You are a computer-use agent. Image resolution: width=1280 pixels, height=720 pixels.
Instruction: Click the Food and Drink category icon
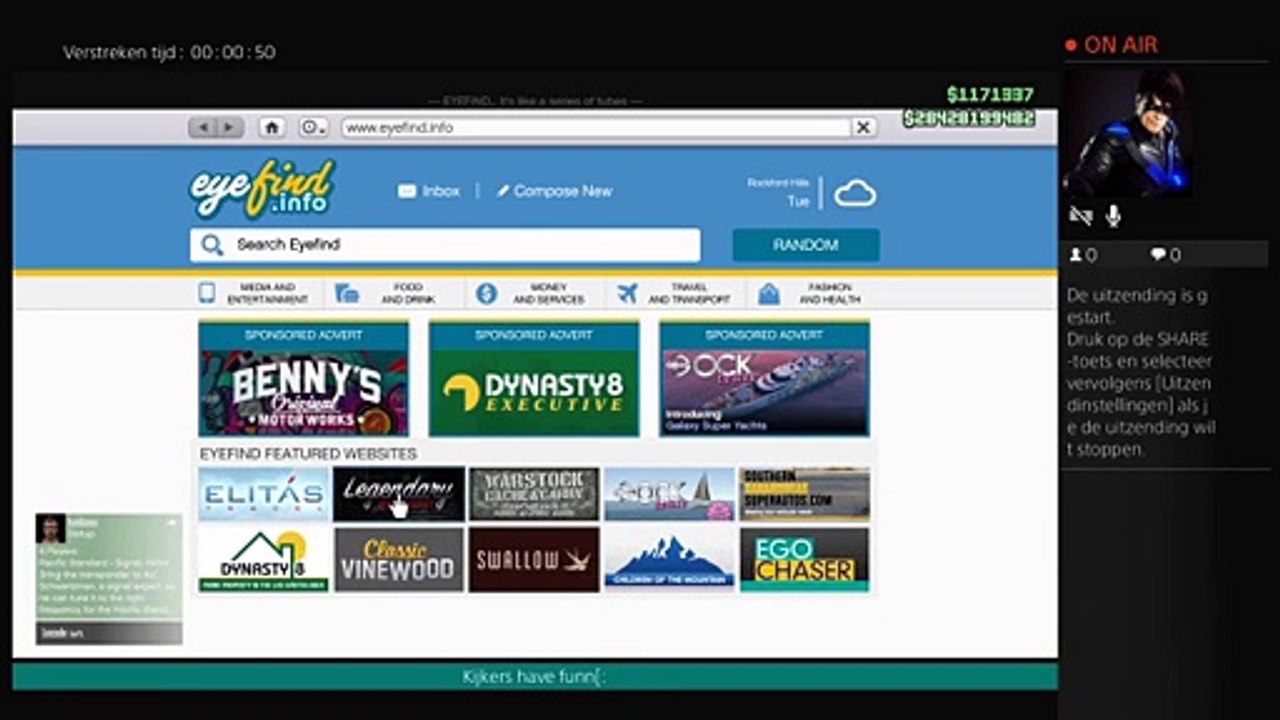(x=347, y=293)
